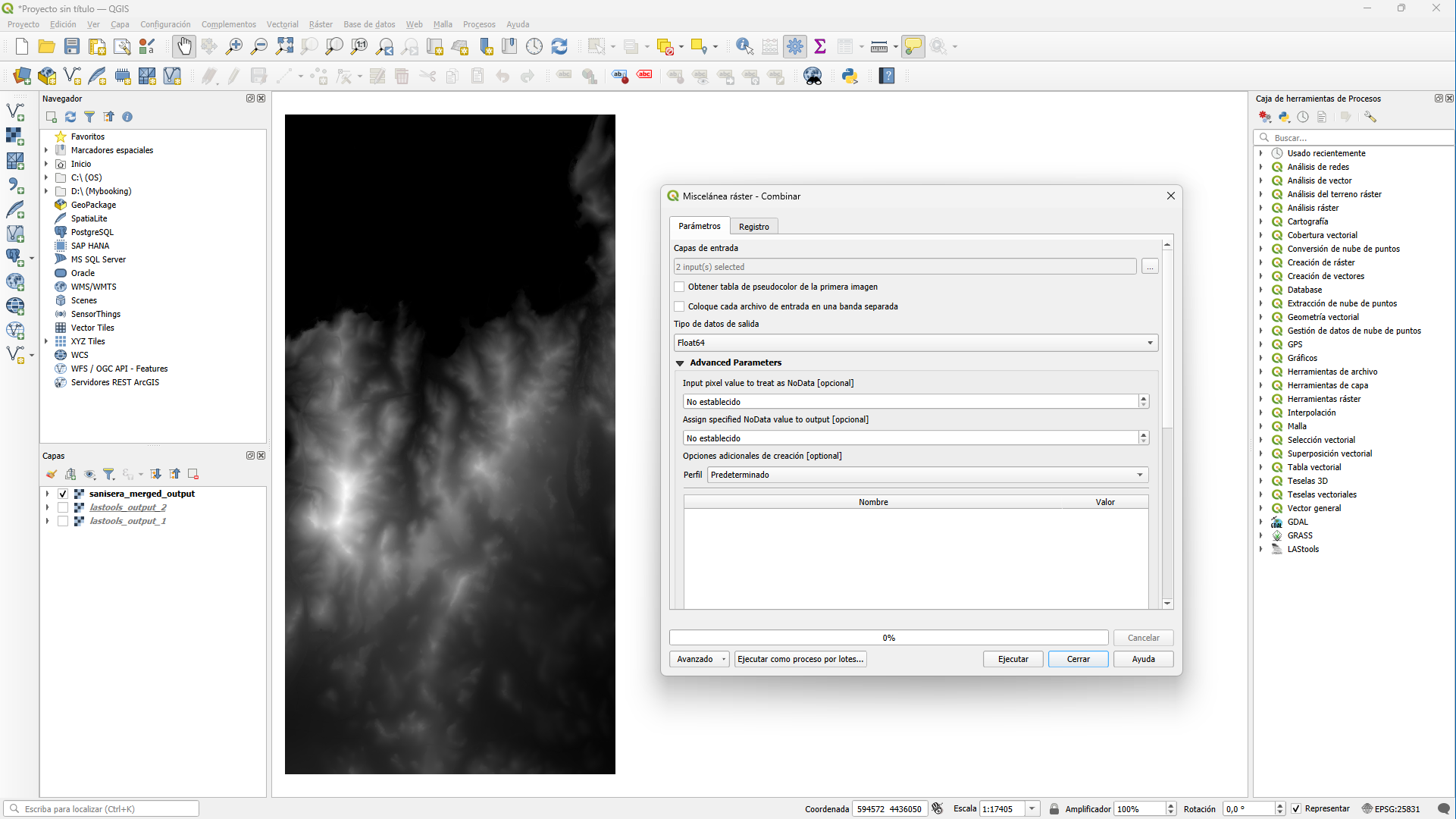The height and width of the screenshot is (819, 1456).
Task: Switch to the Registro tab
Action: (753, 227)
